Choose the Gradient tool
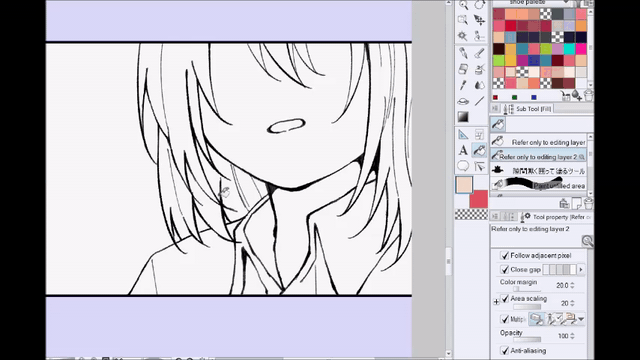The height and width of the screenshot is (360, 640). coord(463,117)
